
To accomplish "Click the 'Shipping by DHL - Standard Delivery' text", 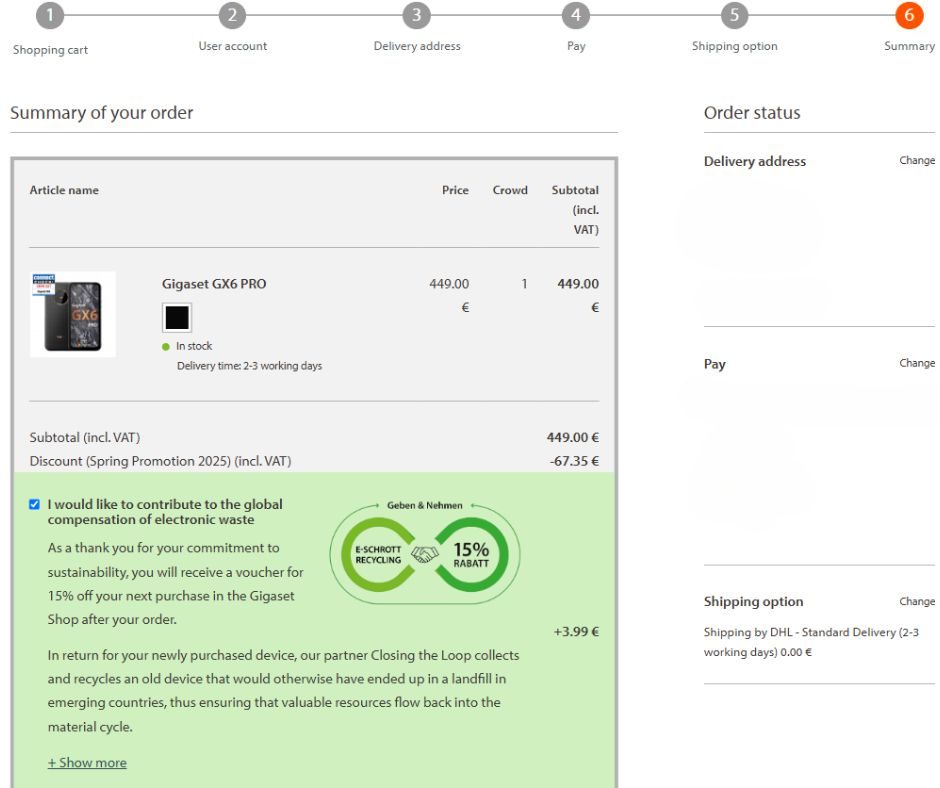I will pos(811,642).
